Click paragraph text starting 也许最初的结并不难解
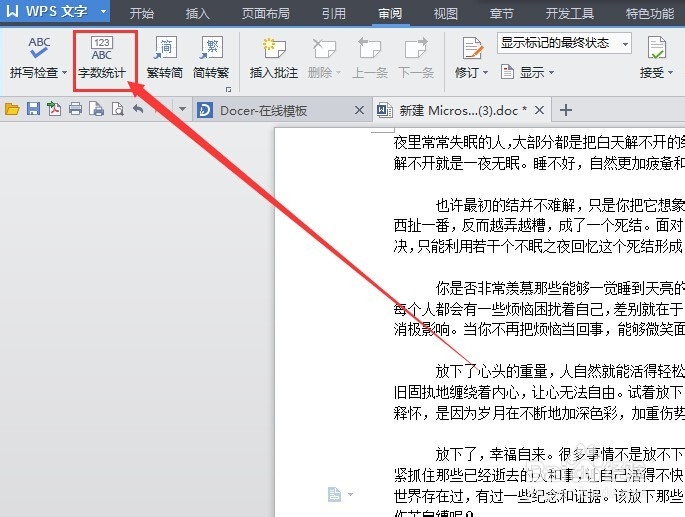Image resolution: width=685 pixels, height=517 pixels. [x=560, y=205]
